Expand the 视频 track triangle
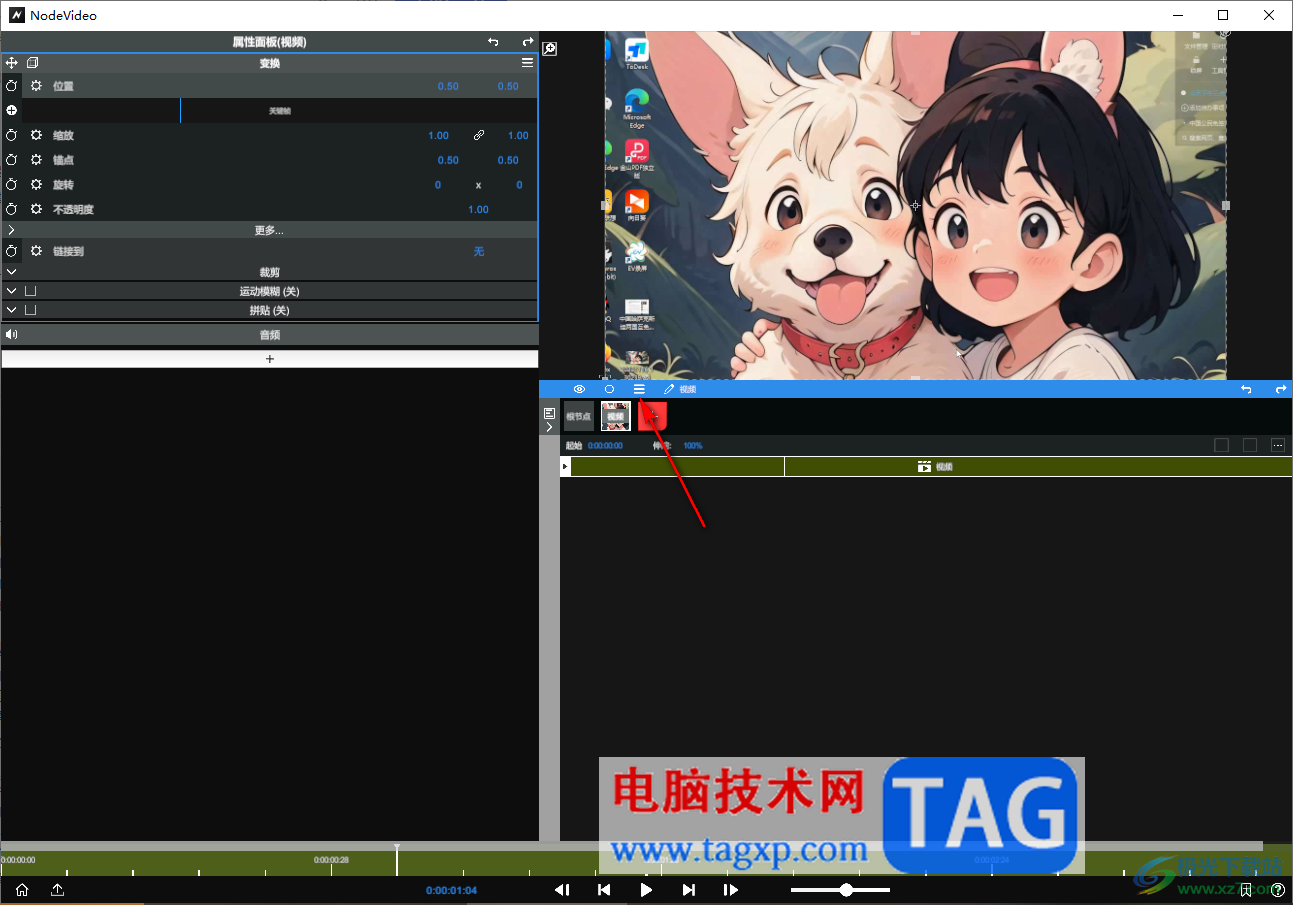Viewport: 1293px width, 905px height. (x=565, y=466)
